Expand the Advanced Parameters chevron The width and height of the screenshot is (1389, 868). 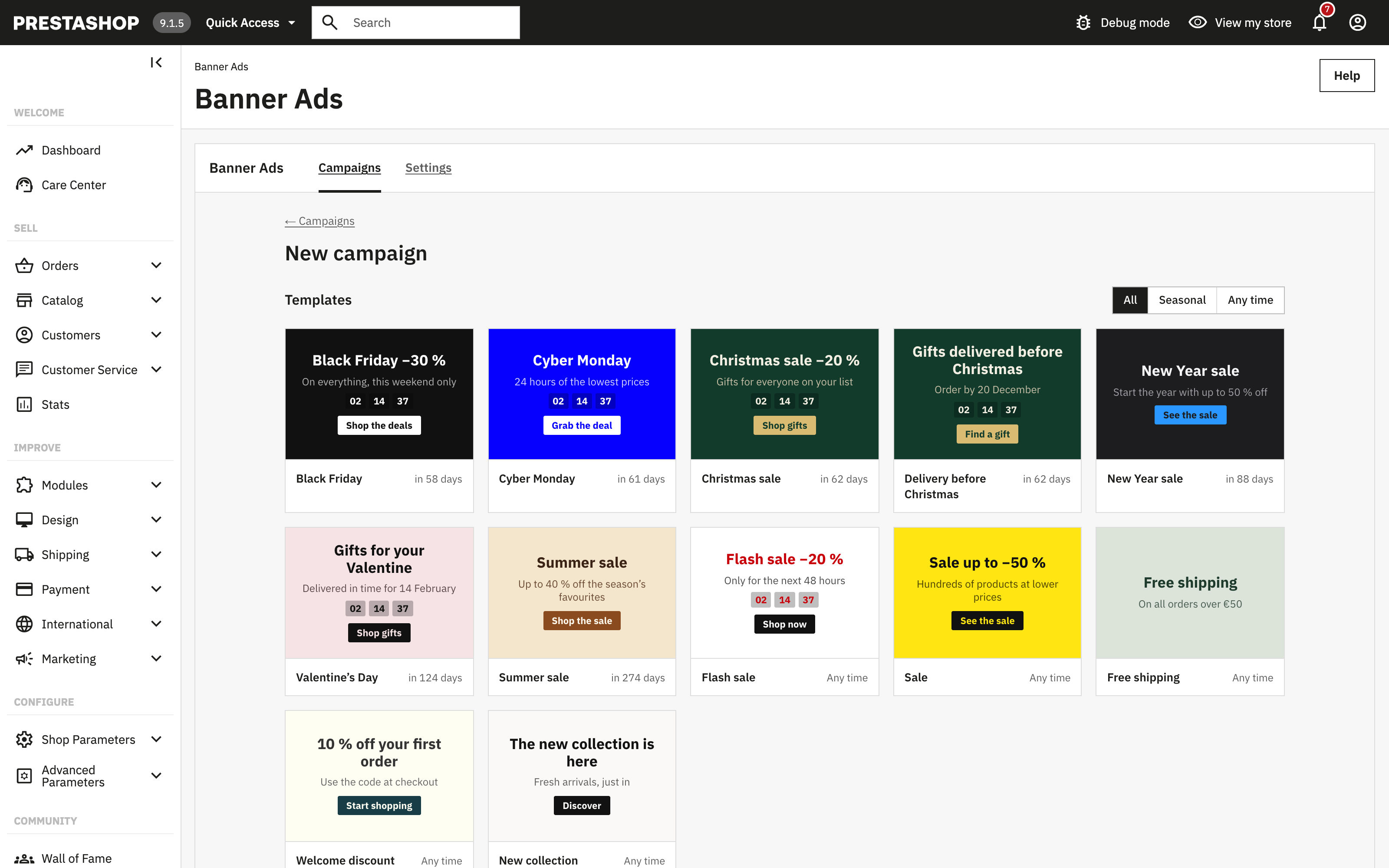point(156,776)
